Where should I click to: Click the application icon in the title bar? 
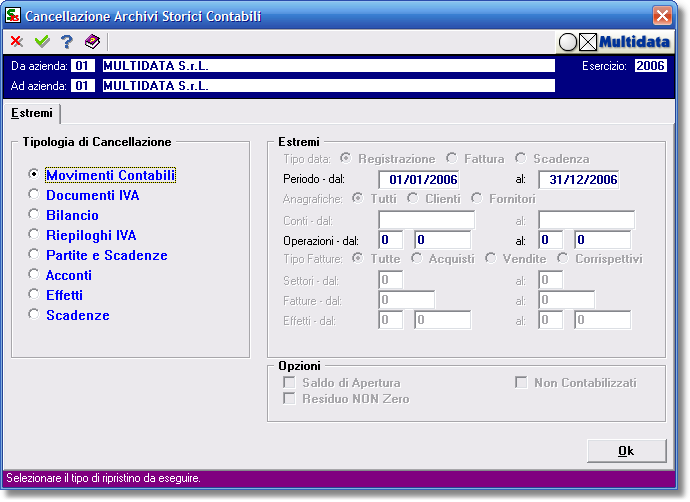coord(12,15)
